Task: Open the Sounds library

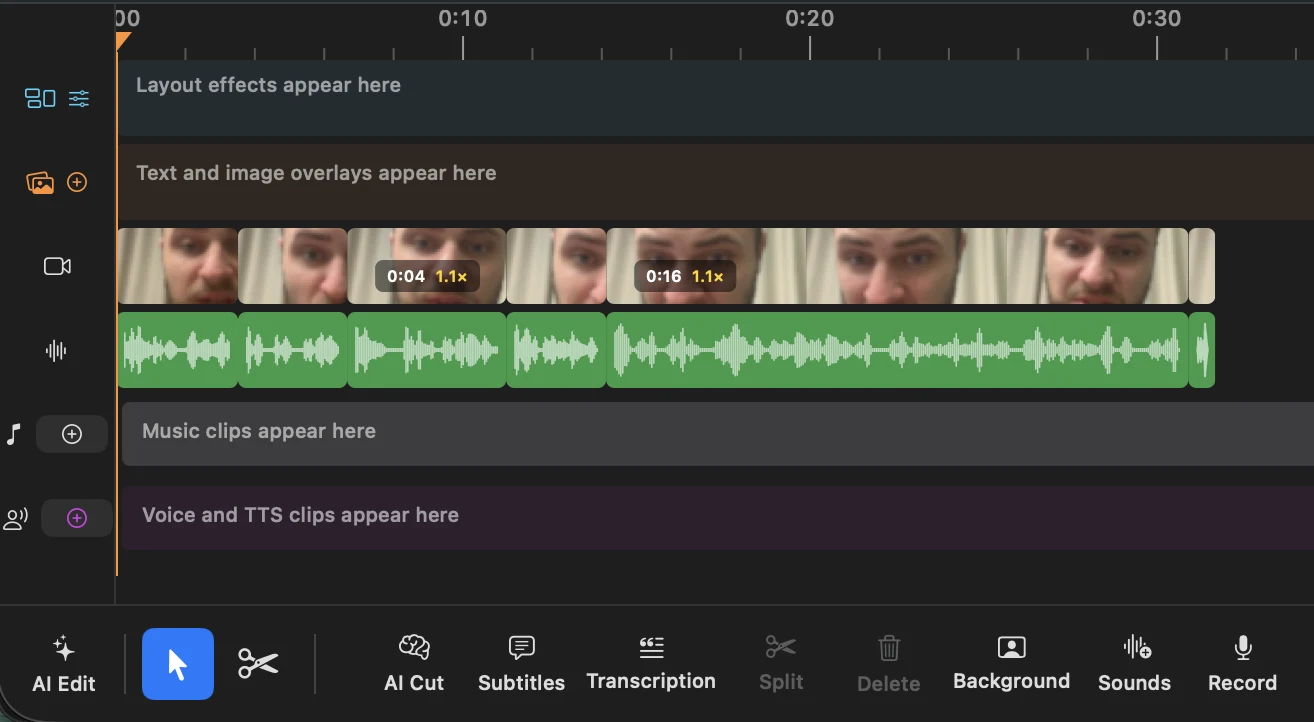Action: tap(1134, 664)
